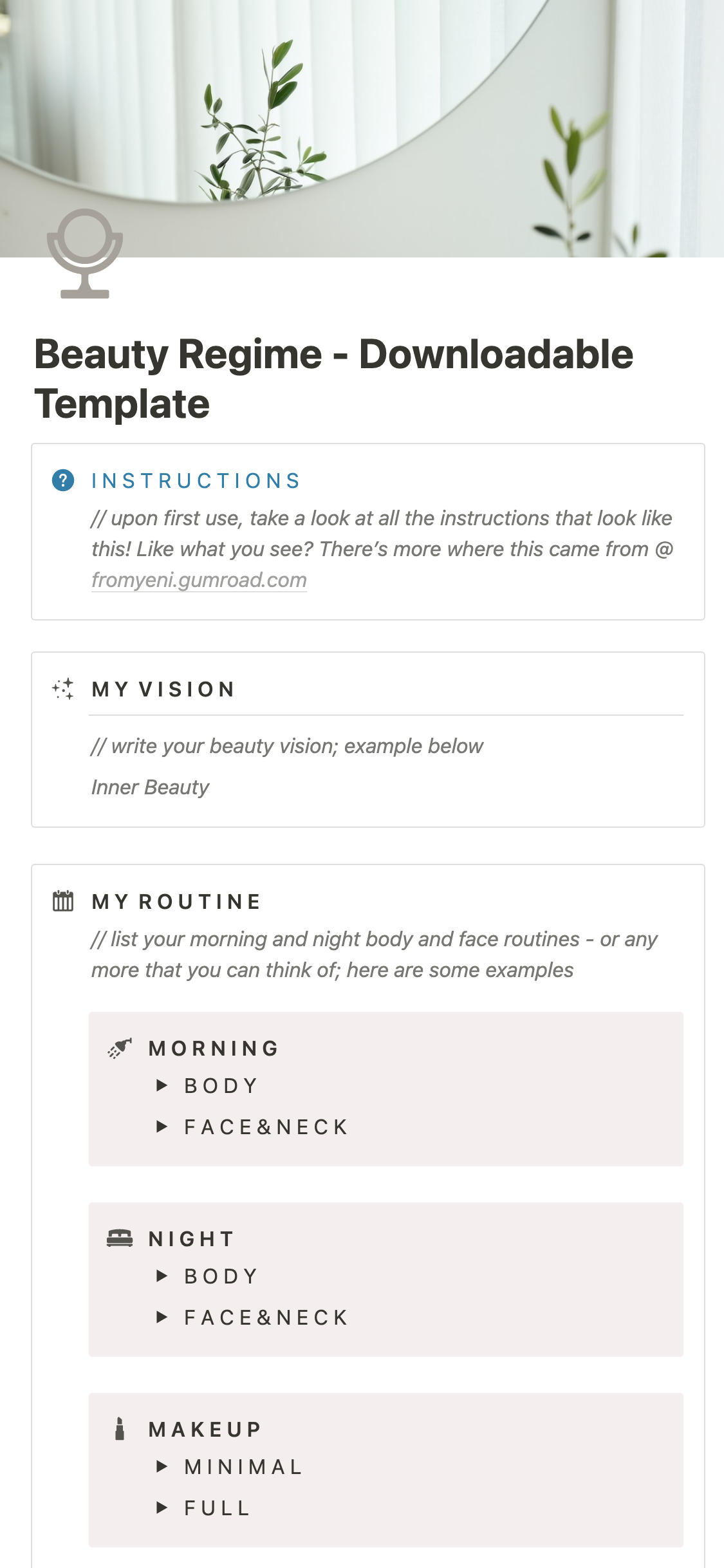The width and height of the screenshot is (724, 1568).
Task: Click the calendar icon beside My Routine
Action: click(63, 901)
